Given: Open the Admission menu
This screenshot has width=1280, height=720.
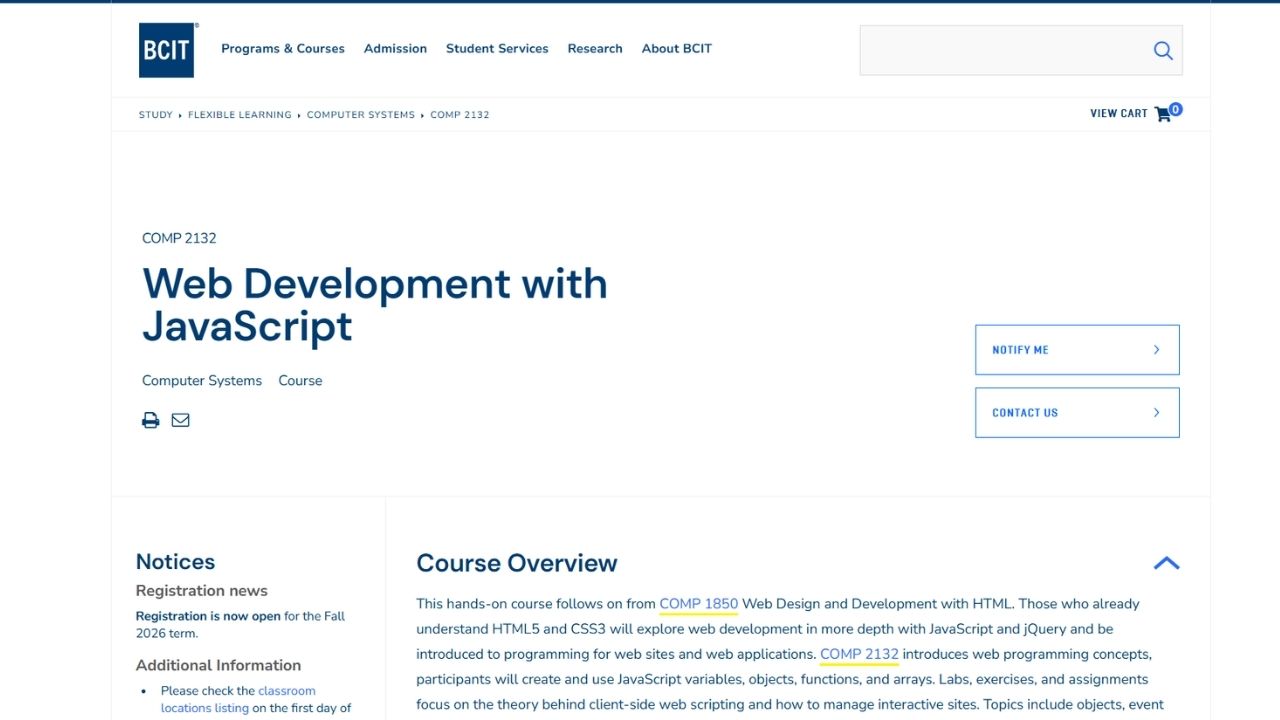Looking at the screenshot, I should tap(395, 48).
